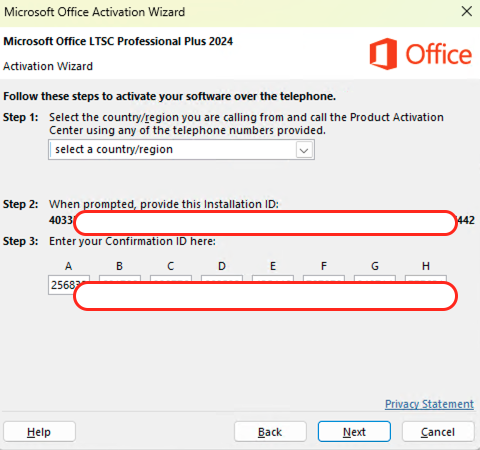
Task: Select Confirmation ID field F
Action: point(324,278)
